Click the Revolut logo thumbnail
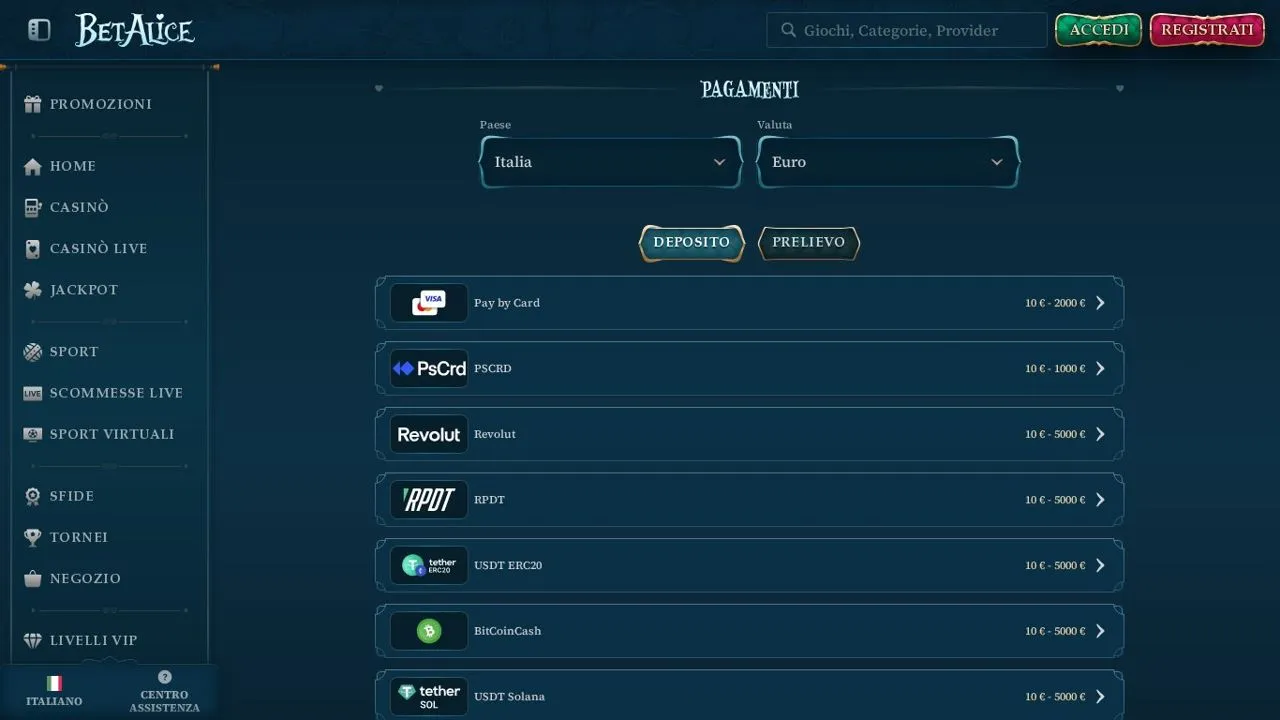 (429, 434)
